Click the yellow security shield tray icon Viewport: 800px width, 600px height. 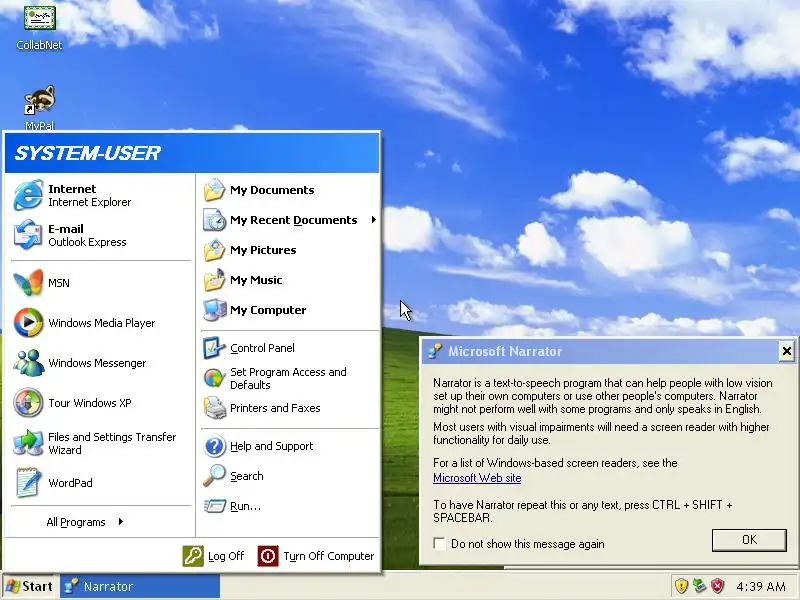(681, 586)
